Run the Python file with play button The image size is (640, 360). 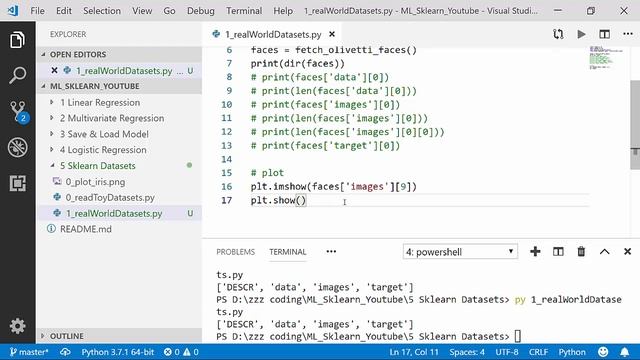click(581, 34)
